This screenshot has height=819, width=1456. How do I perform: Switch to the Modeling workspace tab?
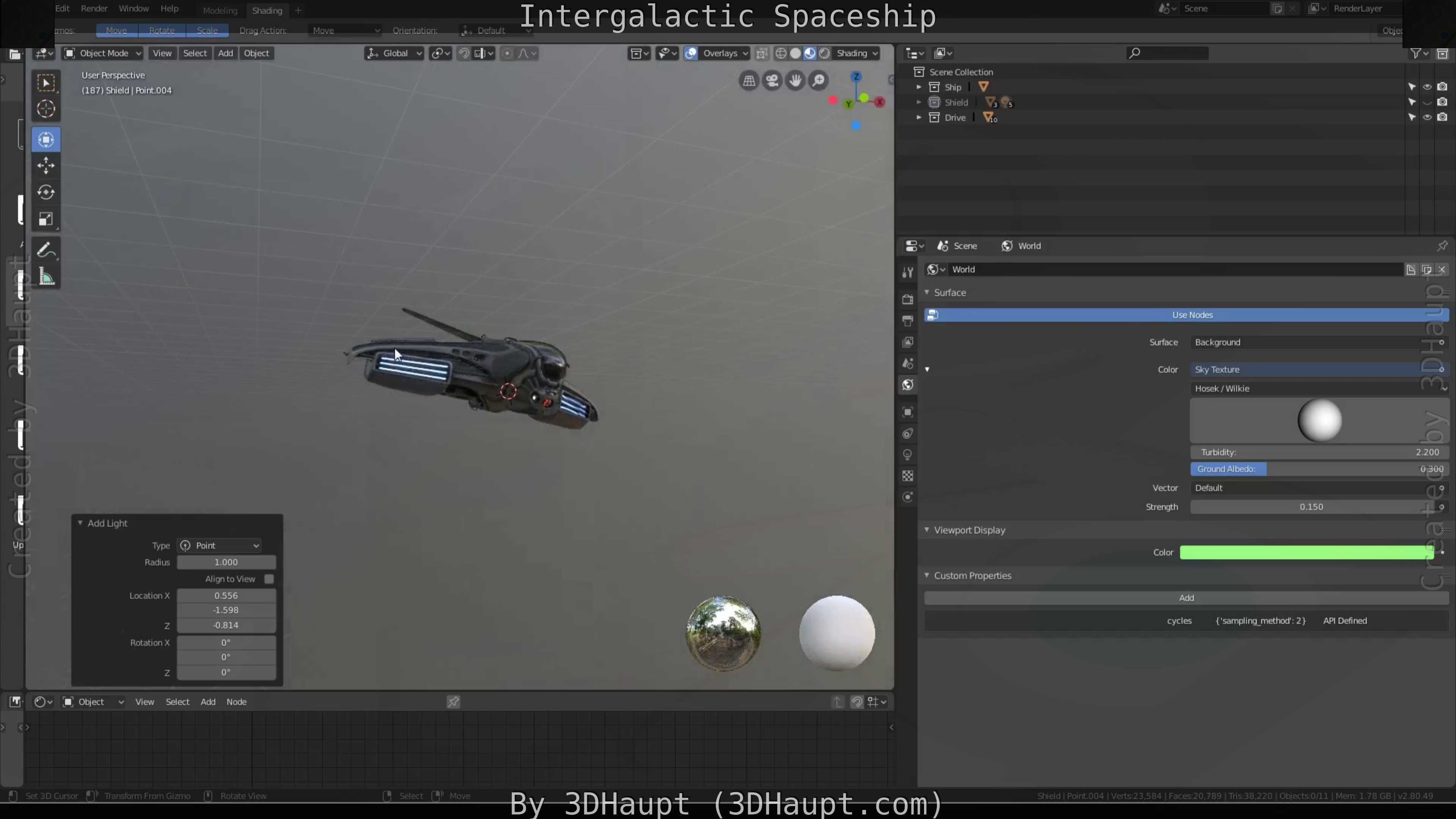pyautogui.click(x=220, y=10)
